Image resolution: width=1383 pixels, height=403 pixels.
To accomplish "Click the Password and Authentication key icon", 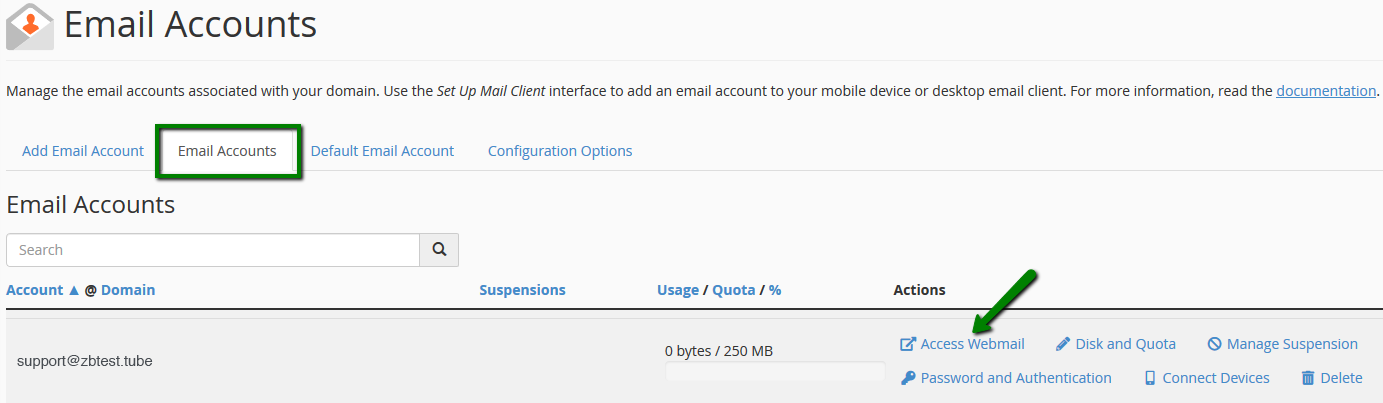I will [x=908, y=378].
